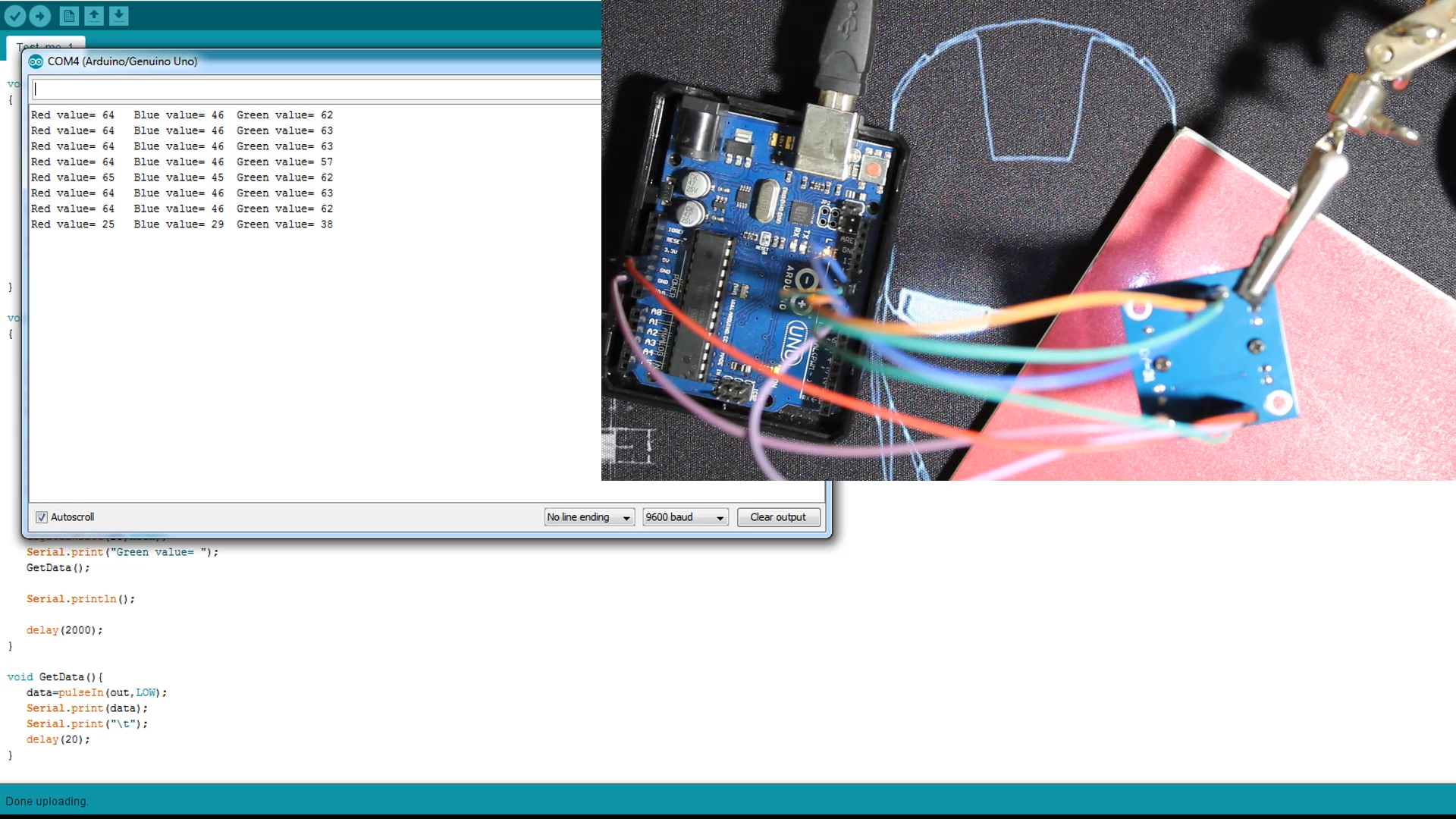The image size is (1456, 819).
Task: Select the sketch tab behind the serial monitor
Action: 45,42
